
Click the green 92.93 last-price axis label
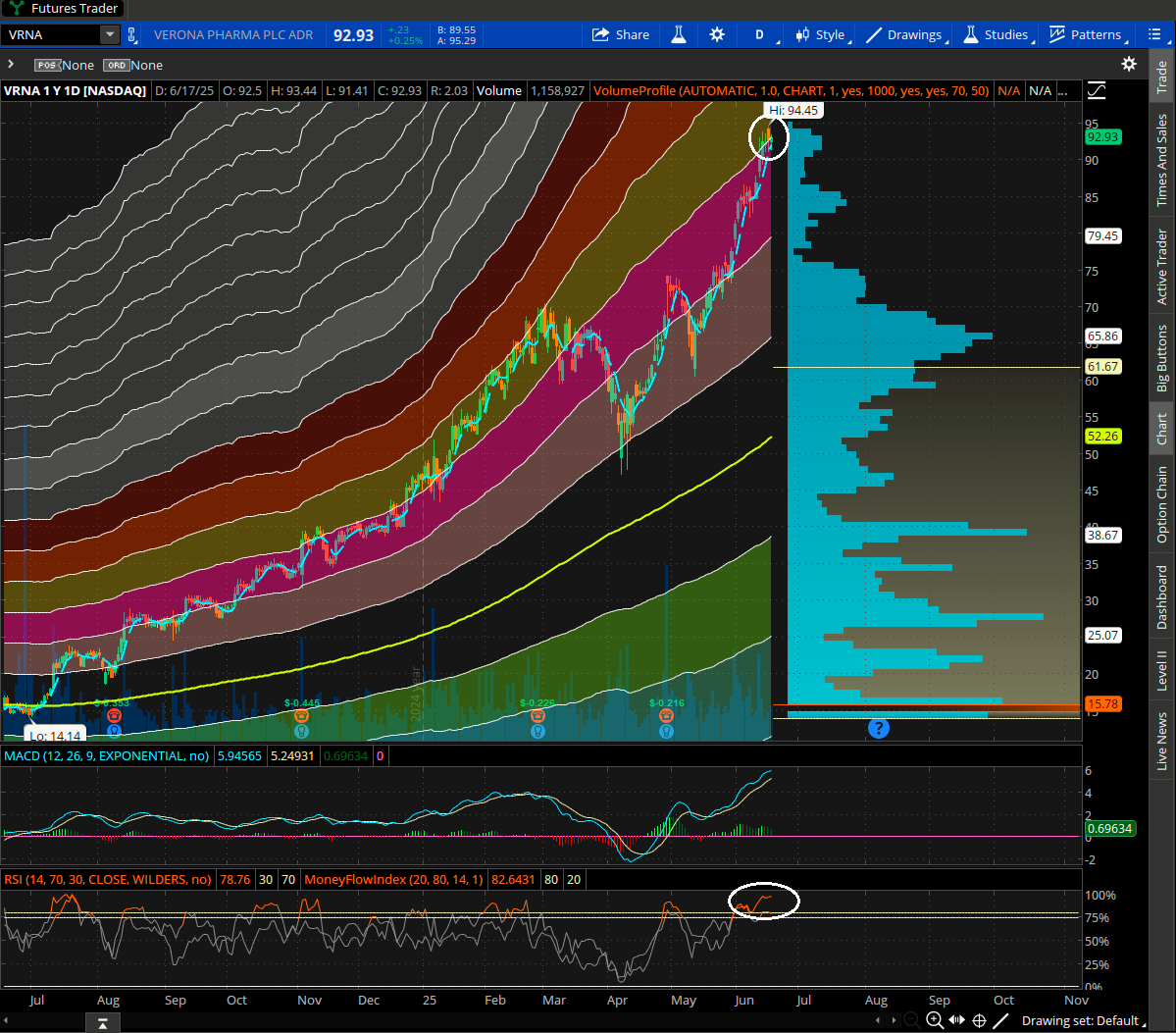[x=1102, y=137]
